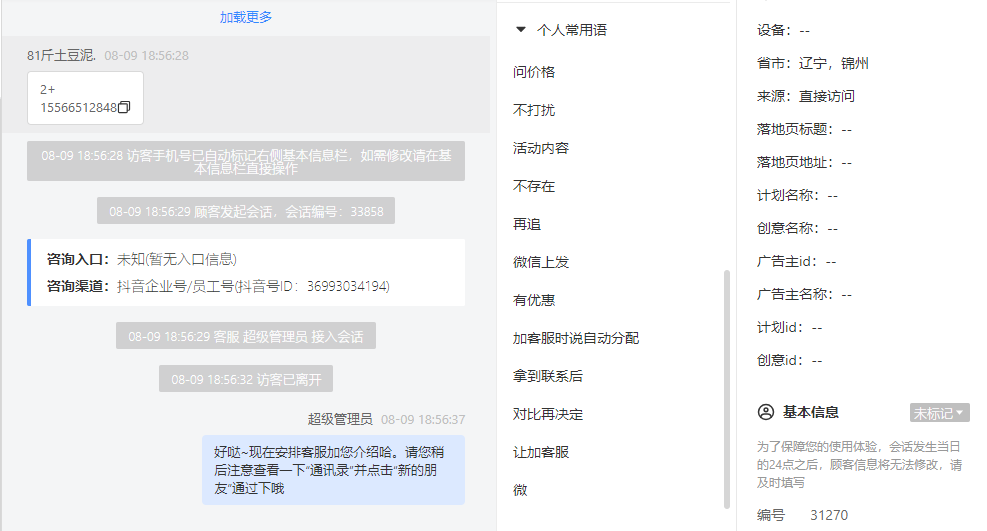Click the 落地页地址 field
The image size is (987, 531).
pyautogui.click(x=804, y=162)
